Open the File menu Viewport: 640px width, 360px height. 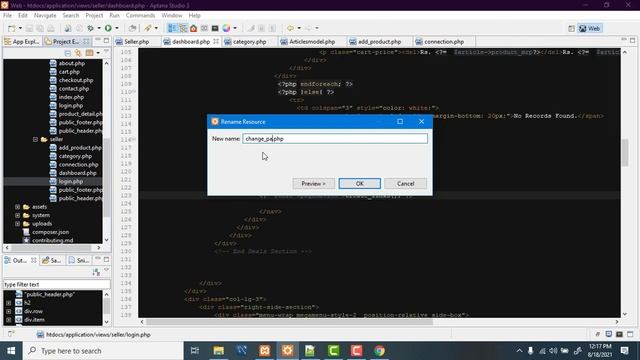(7, 15)
